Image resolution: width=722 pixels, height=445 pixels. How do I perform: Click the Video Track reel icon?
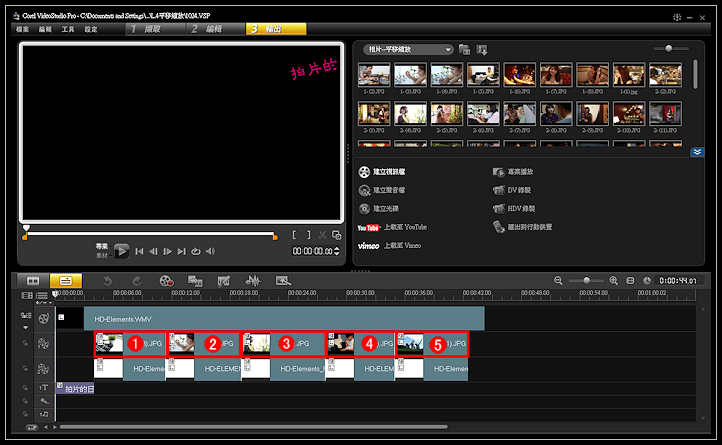[x=44, y=318]
